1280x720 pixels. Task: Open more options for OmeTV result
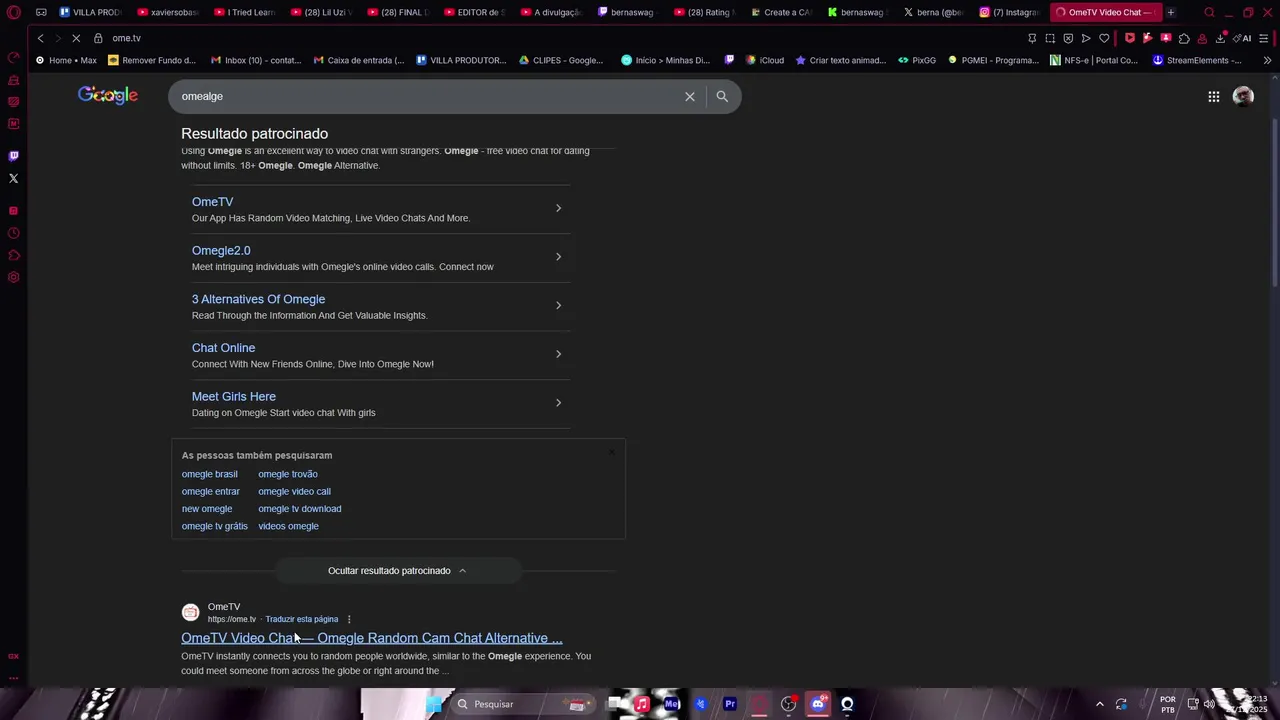[349, 619]
